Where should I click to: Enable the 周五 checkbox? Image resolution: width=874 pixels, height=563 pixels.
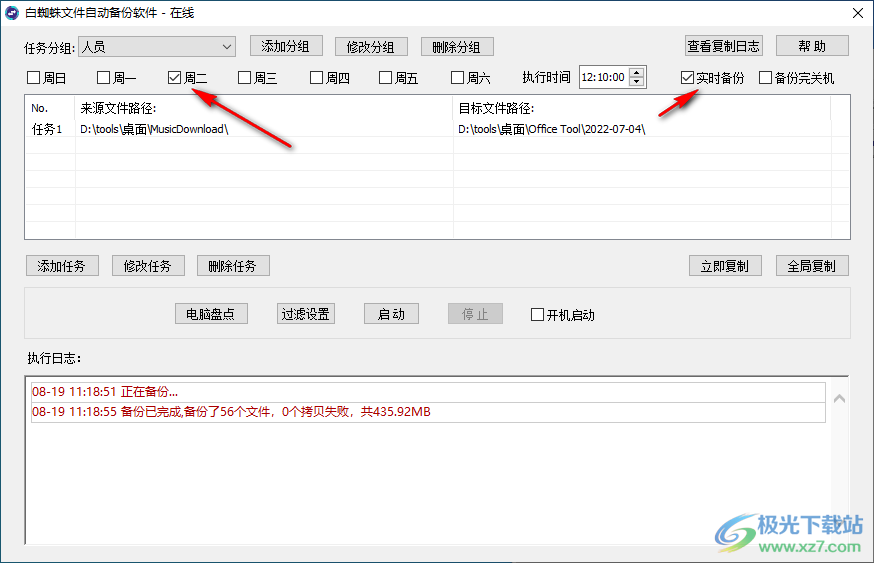pyautogui.click(x=385, y=77)
